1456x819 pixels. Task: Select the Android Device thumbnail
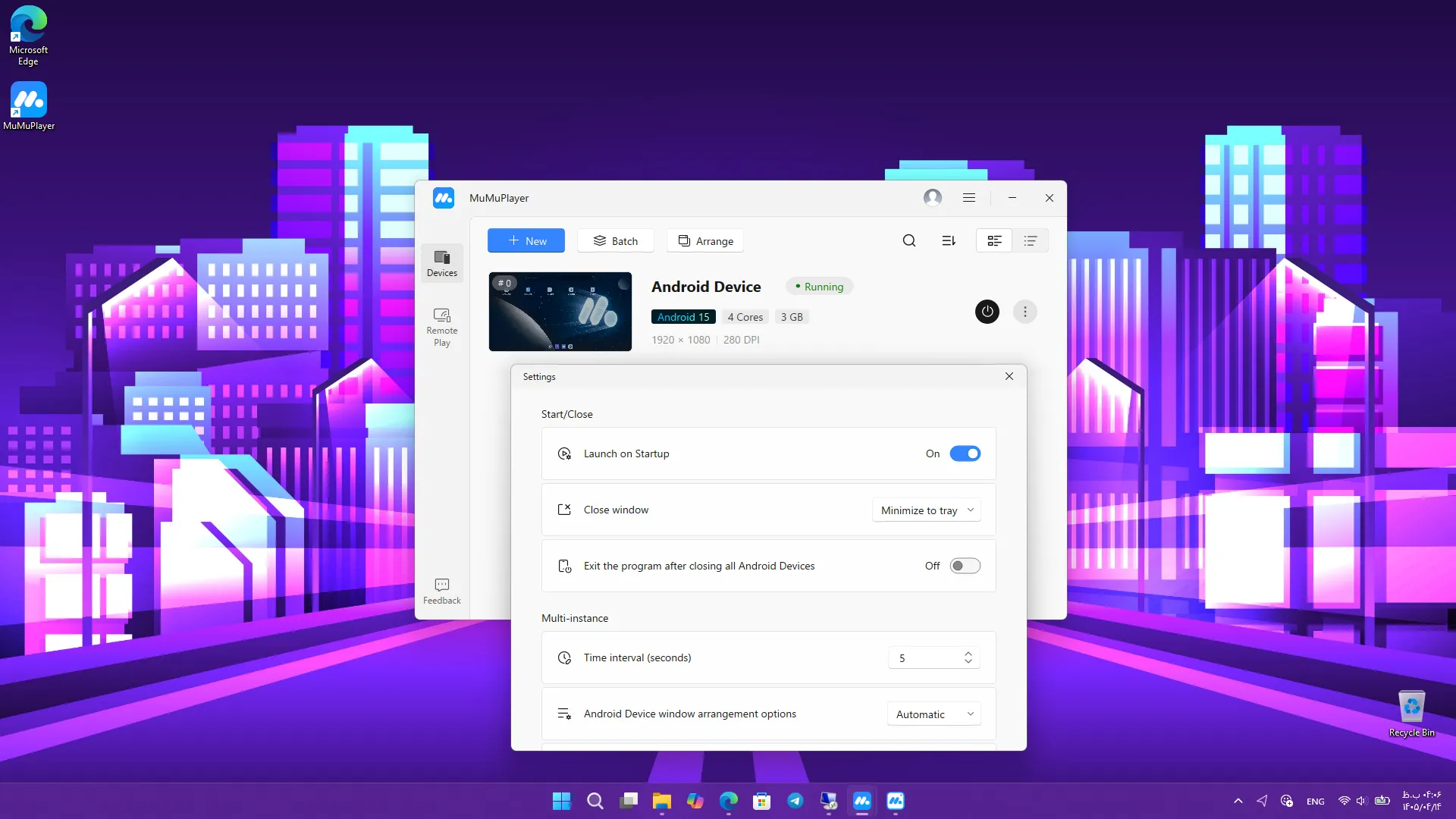560,312
